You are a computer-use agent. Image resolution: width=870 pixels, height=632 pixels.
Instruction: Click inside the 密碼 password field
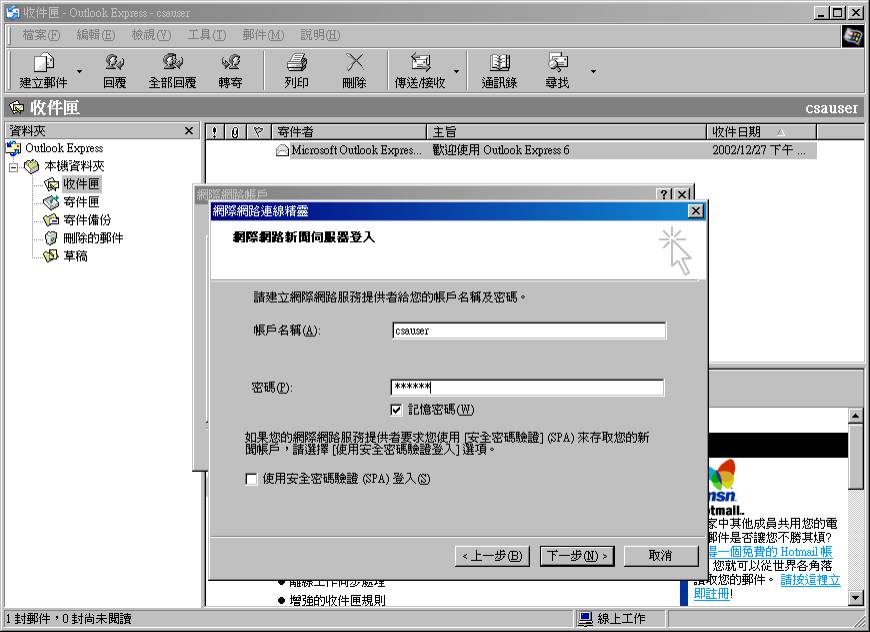click(x=527, y=387)
